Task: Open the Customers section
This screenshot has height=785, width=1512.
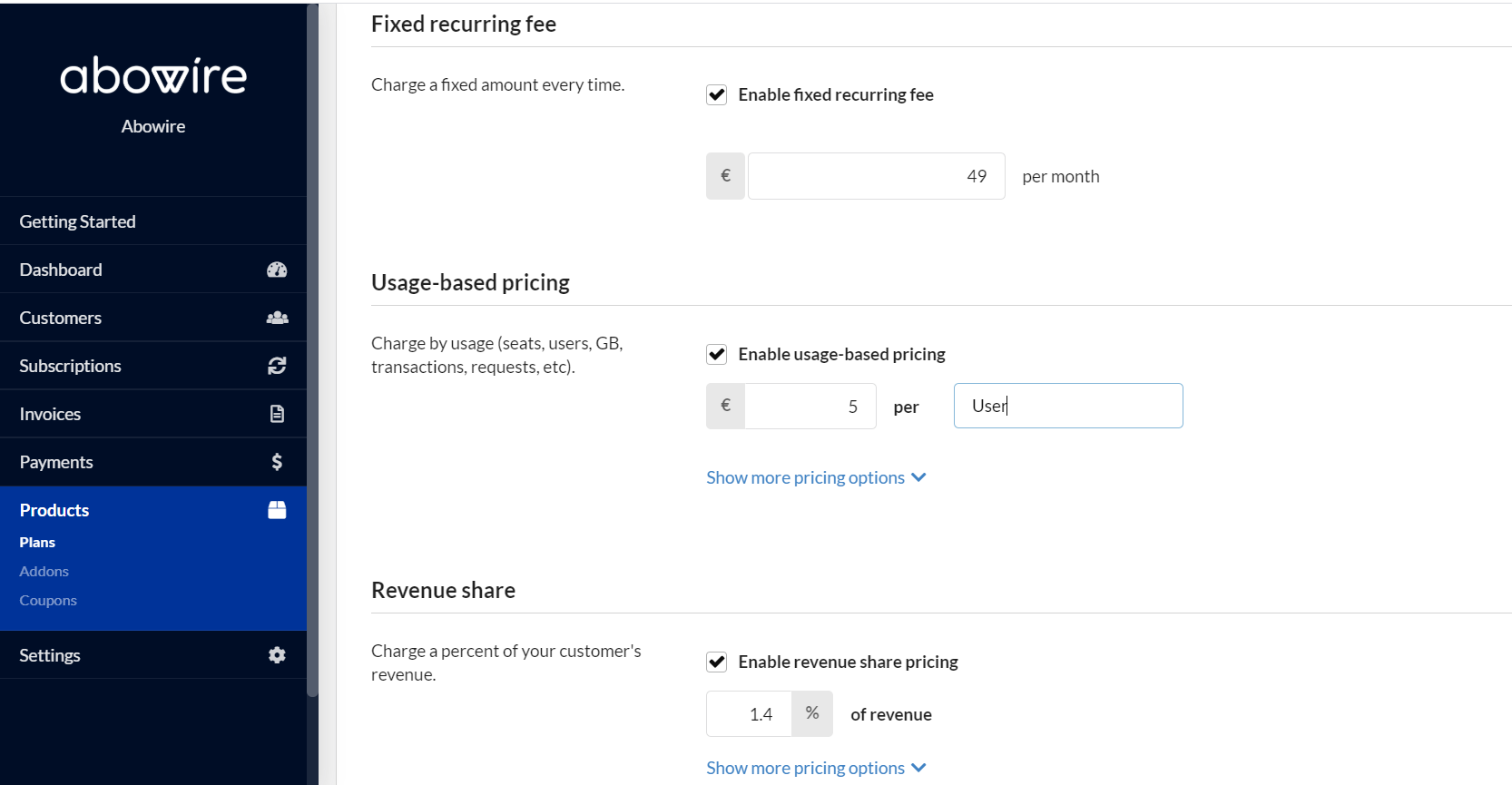Action: (x=153, y=318)
